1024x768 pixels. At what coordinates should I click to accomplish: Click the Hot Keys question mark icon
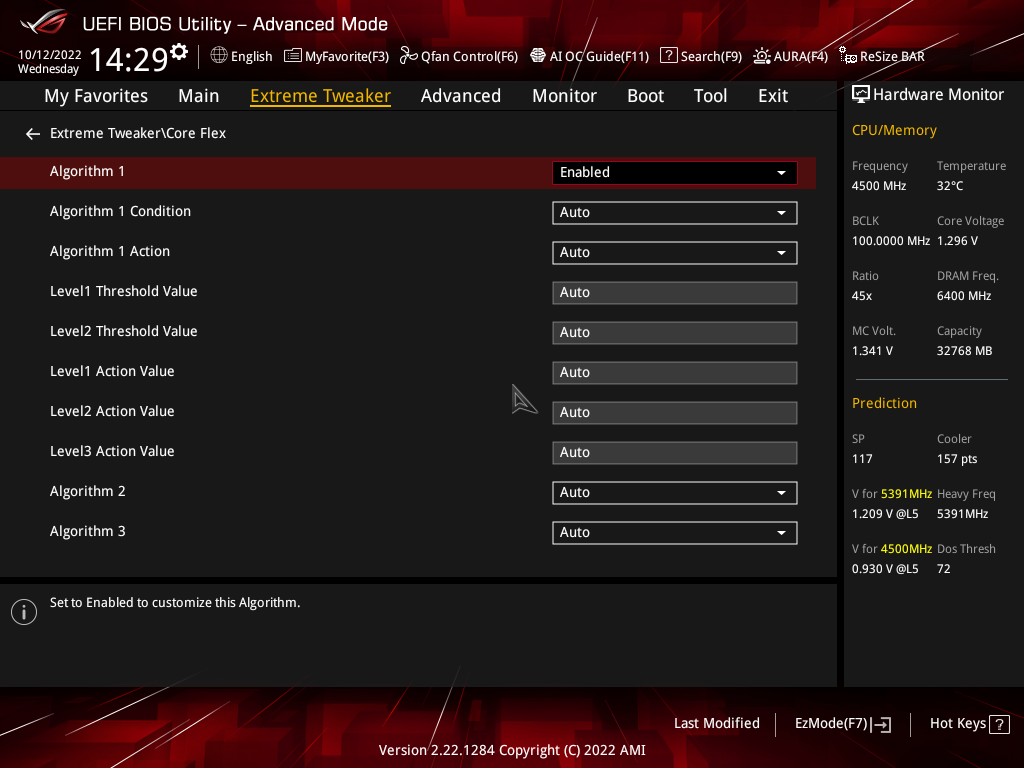[999, 724]
